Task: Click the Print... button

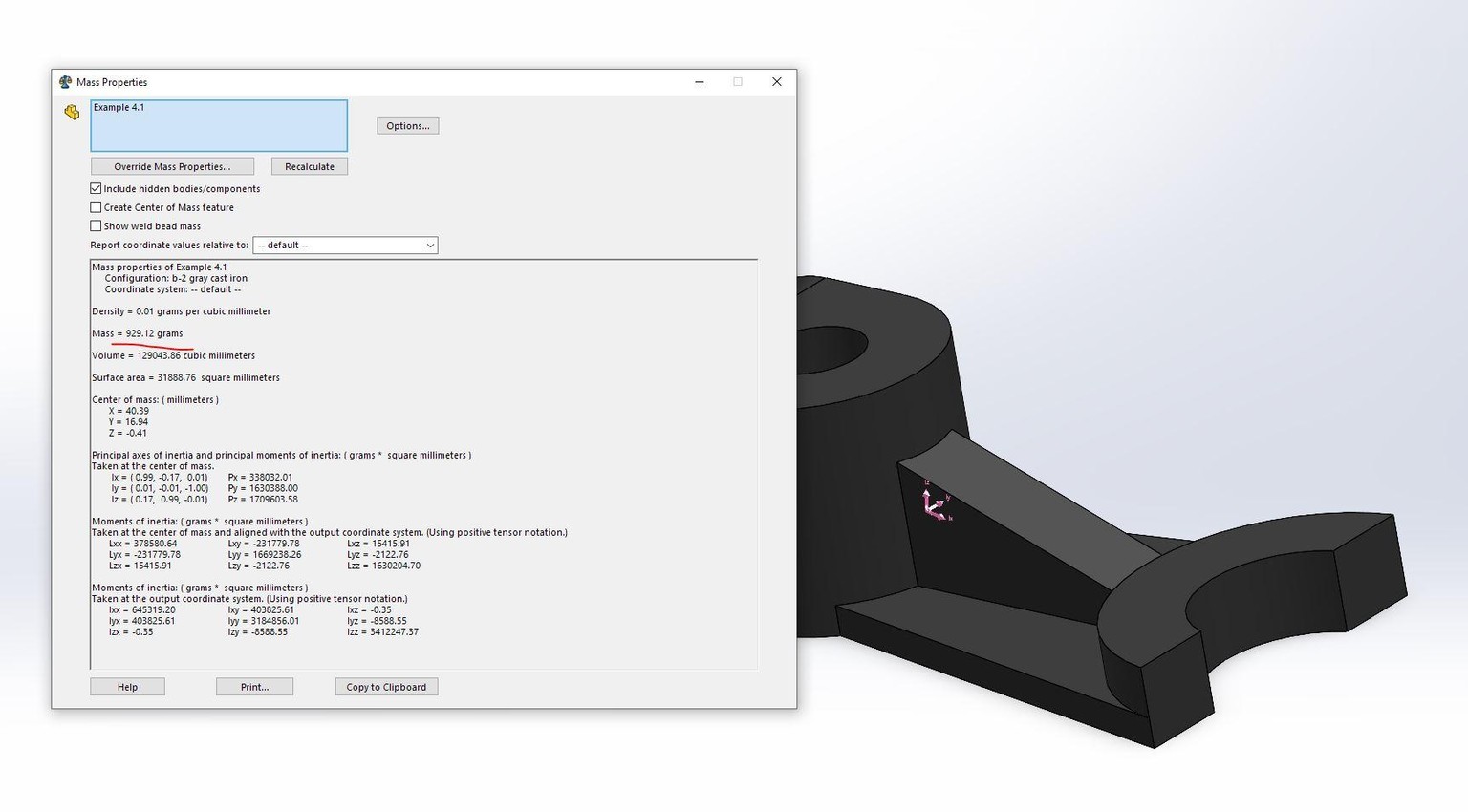Action: (x=254, y=687)
